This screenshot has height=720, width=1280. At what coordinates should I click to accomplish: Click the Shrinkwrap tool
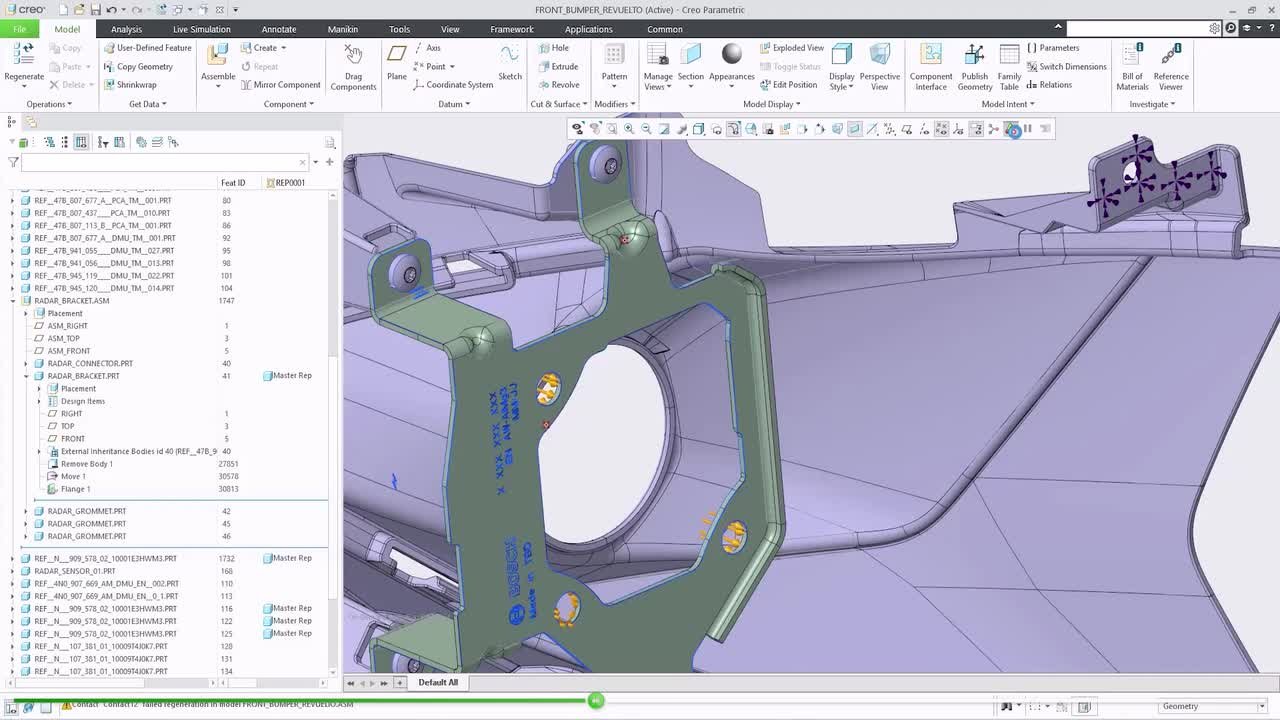pyautogui.click(x=130, y=85)
